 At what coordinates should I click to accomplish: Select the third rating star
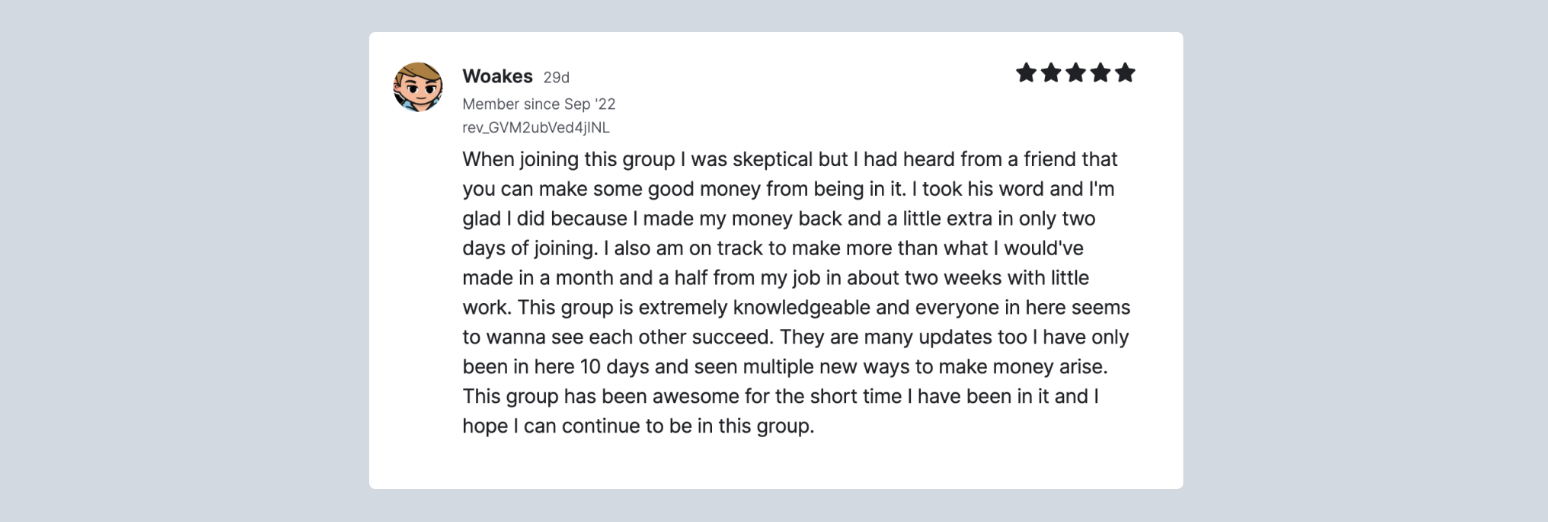[1076, 72]
